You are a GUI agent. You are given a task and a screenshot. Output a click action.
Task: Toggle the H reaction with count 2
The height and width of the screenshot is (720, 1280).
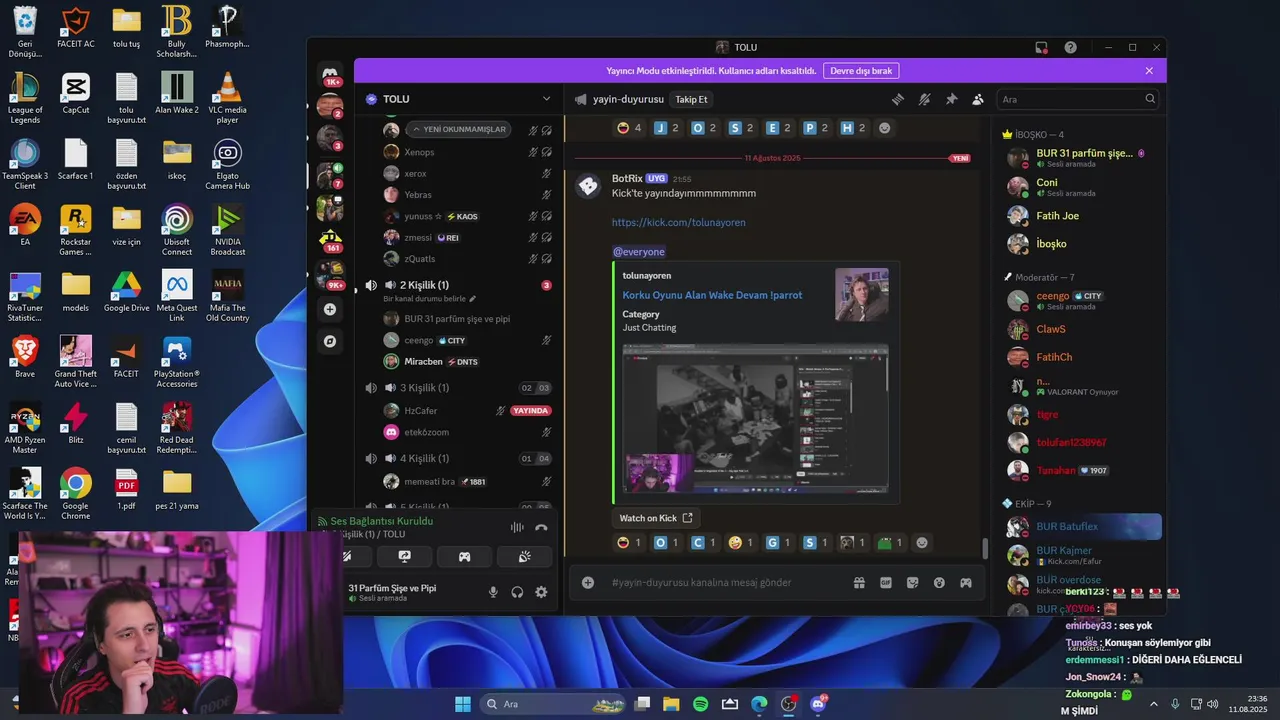tap(853, 128)
